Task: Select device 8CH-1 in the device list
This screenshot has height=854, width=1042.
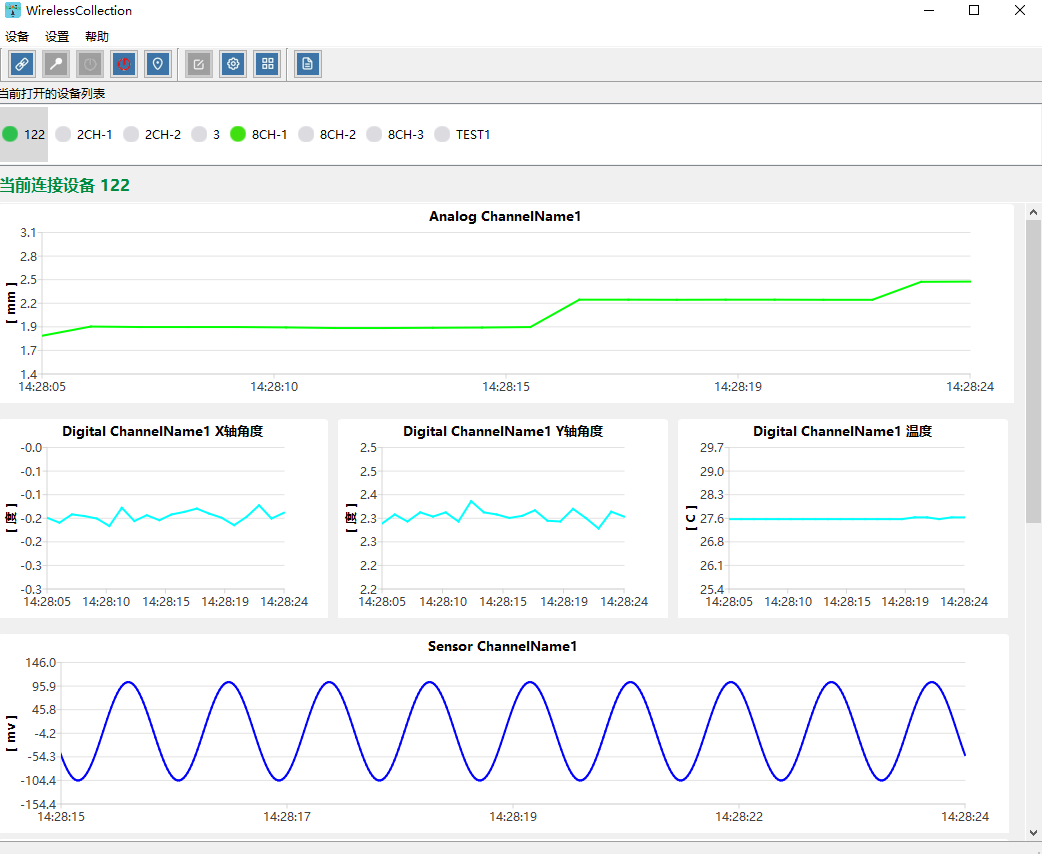Action: 259,134
